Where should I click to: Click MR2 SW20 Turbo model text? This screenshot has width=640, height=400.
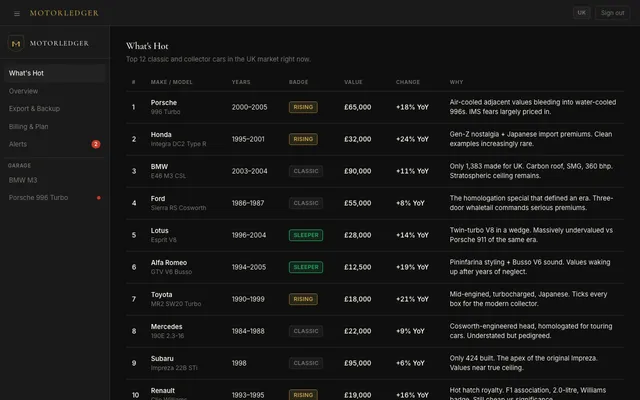point(176,304)
